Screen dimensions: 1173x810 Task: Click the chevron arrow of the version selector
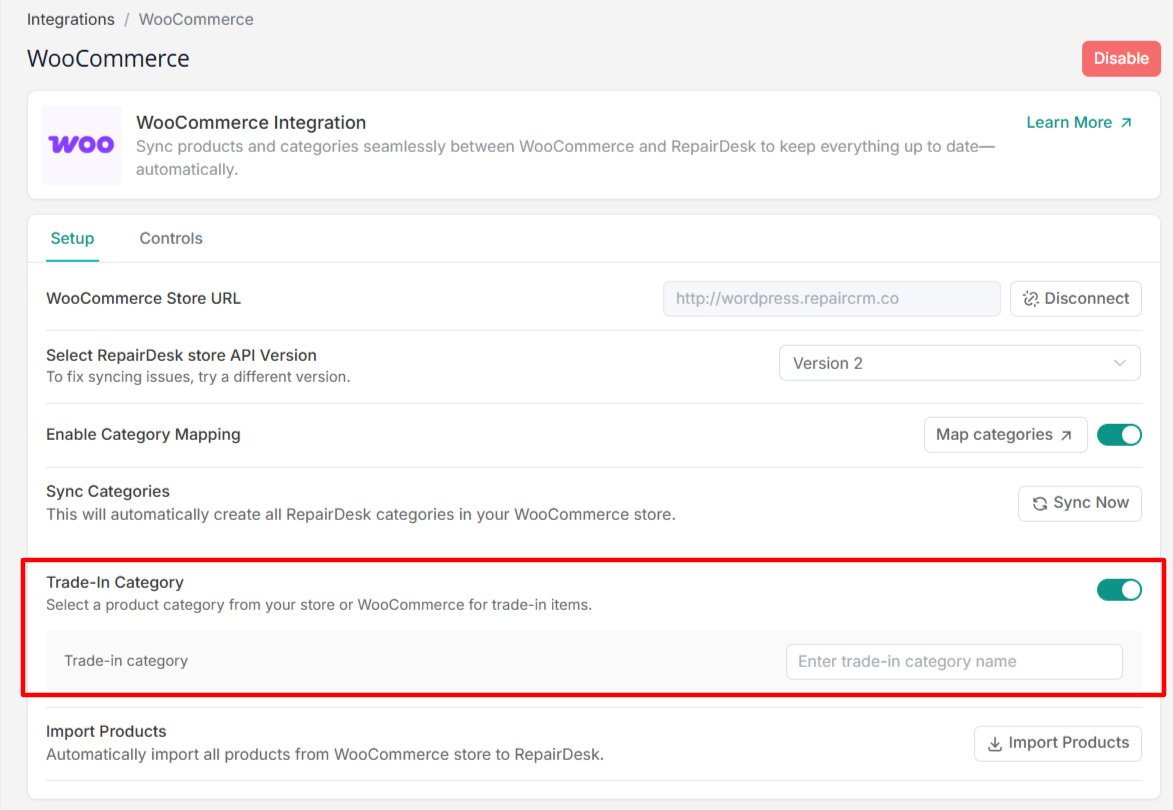(1120, 363)
